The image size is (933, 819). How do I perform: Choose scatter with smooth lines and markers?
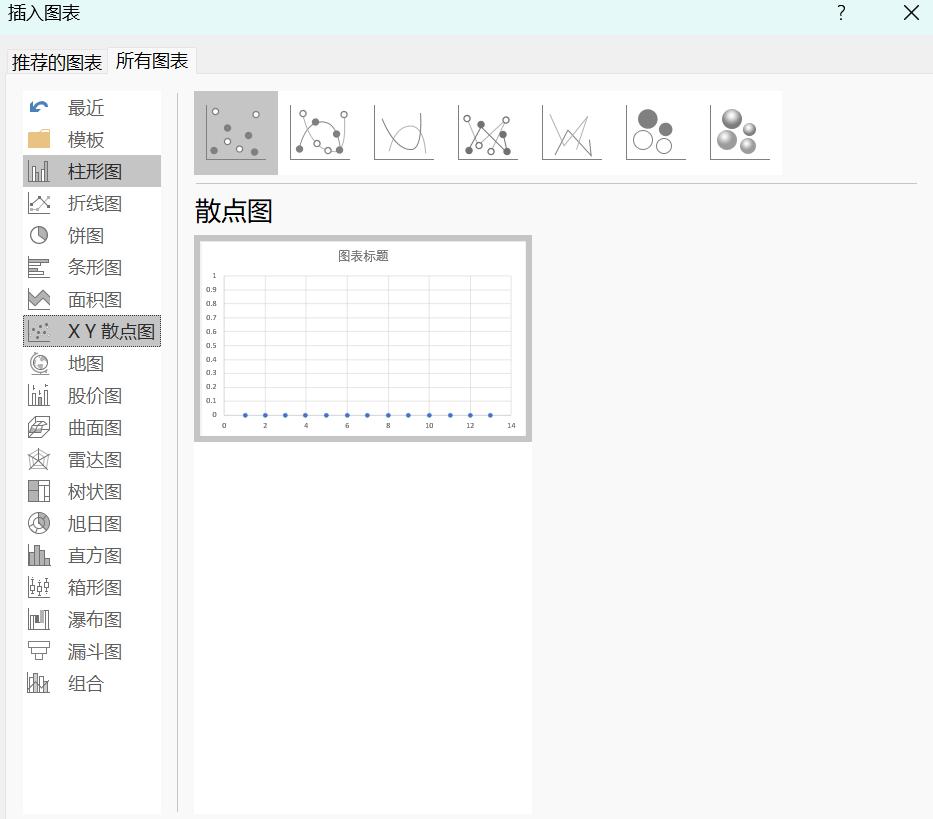320,133
